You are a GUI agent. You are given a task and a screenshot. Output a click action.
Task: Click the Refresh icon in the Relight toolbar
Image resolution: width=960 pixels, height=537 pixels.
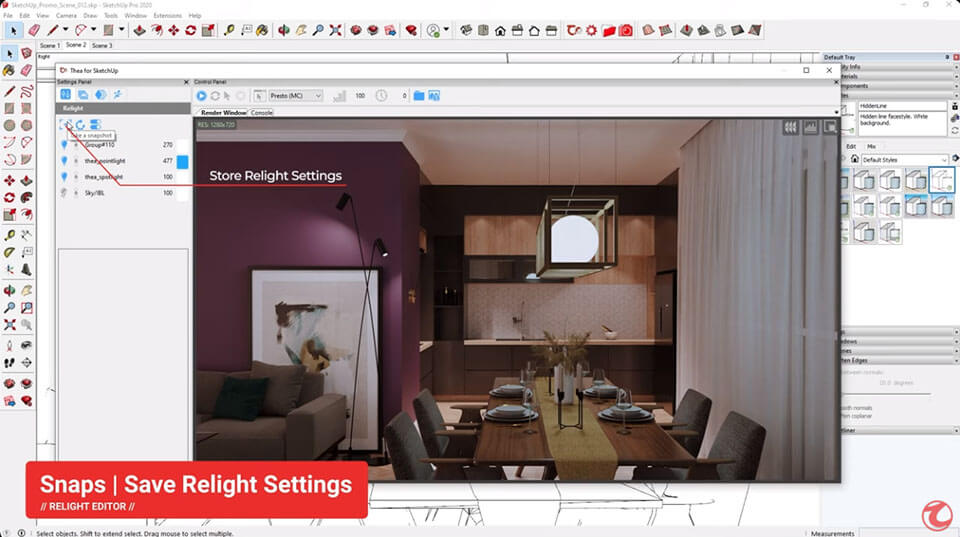point(80,125)
